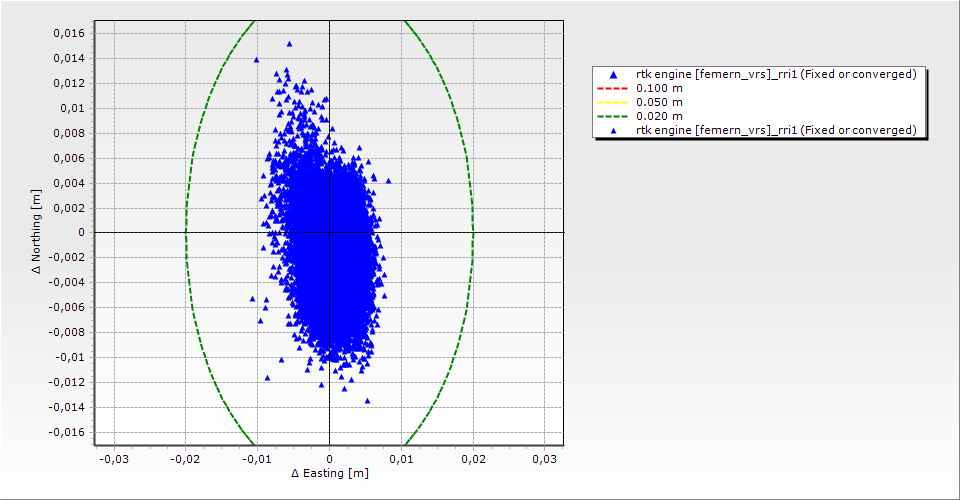Select the 0.100 m legend label
960x500 pixels.
pos(660,88)
